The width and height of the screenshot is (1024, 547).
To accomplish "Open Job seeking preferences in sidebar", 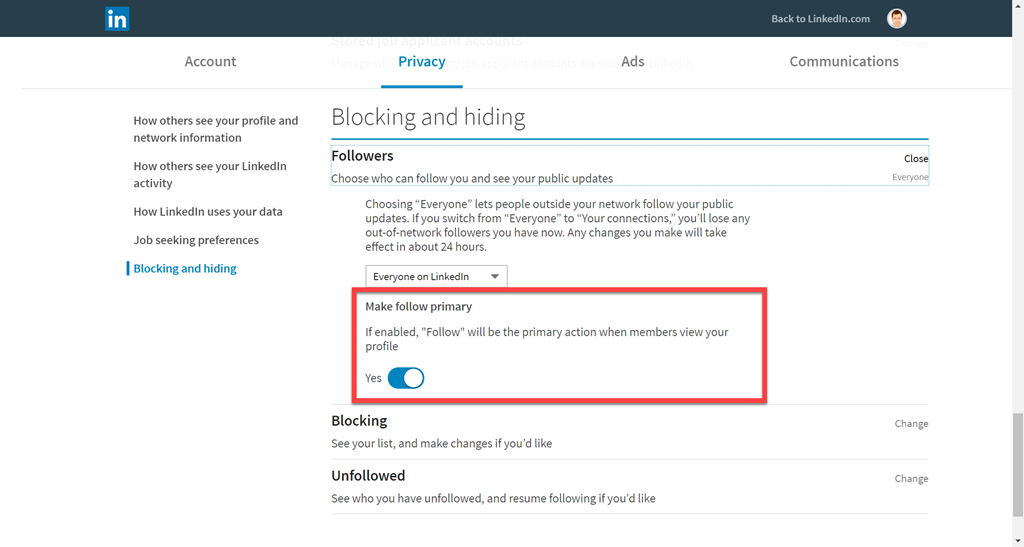I will pyautogui.click(x=196, y=240).
